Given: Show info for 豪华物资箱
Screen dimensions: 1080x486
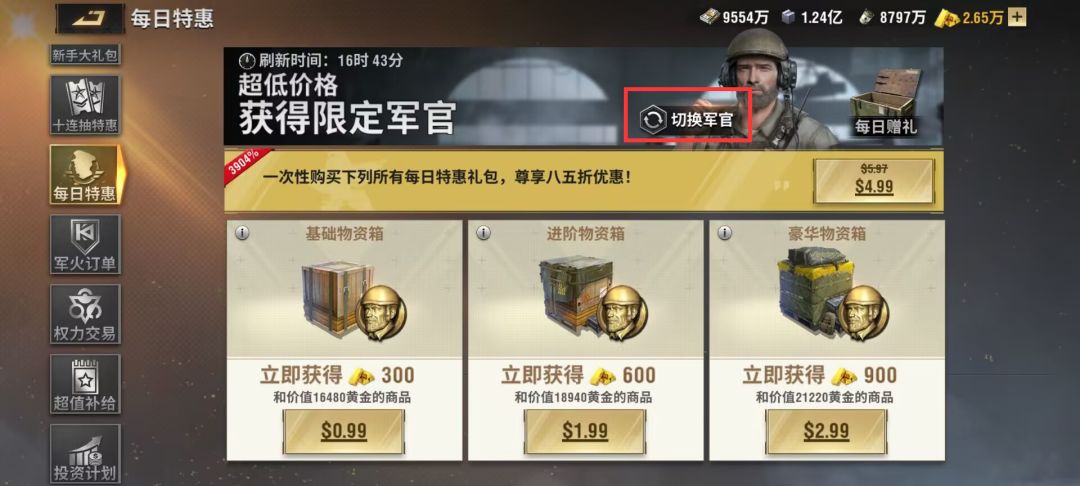Looking at the screenshot, I should pos(724,233).
